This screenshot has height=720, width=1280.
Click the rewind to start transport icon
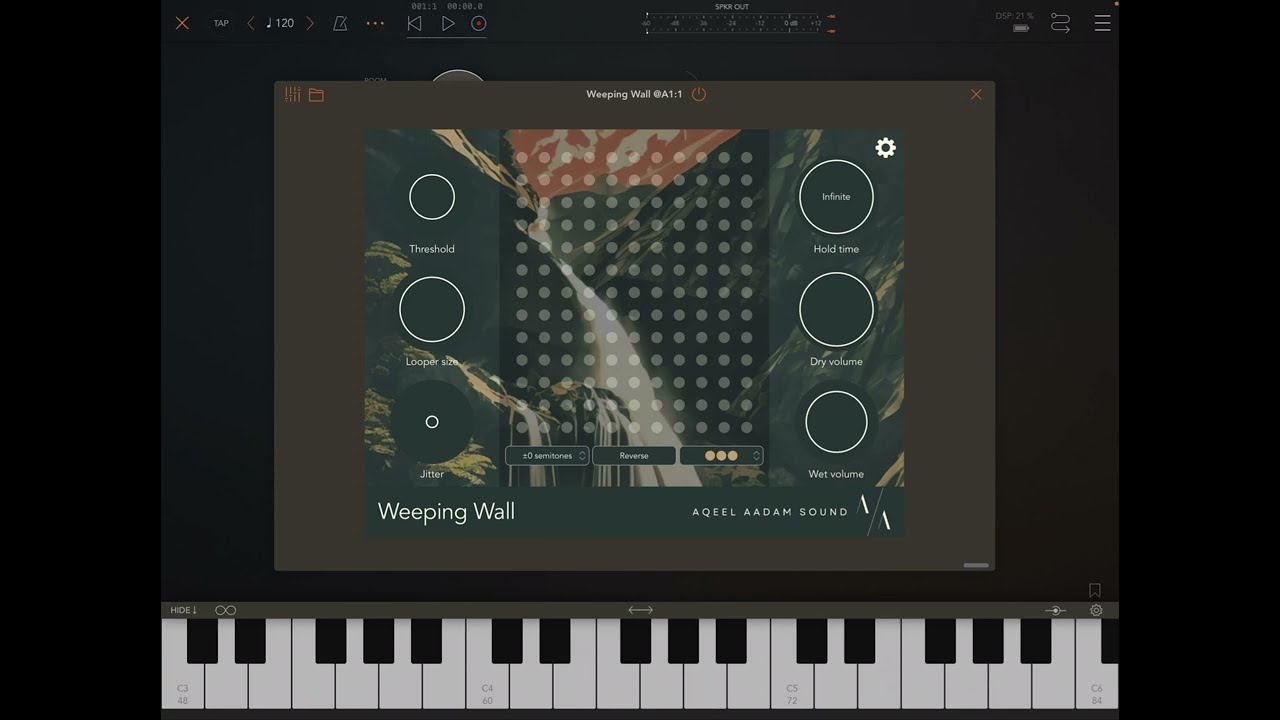coord(414,23)
